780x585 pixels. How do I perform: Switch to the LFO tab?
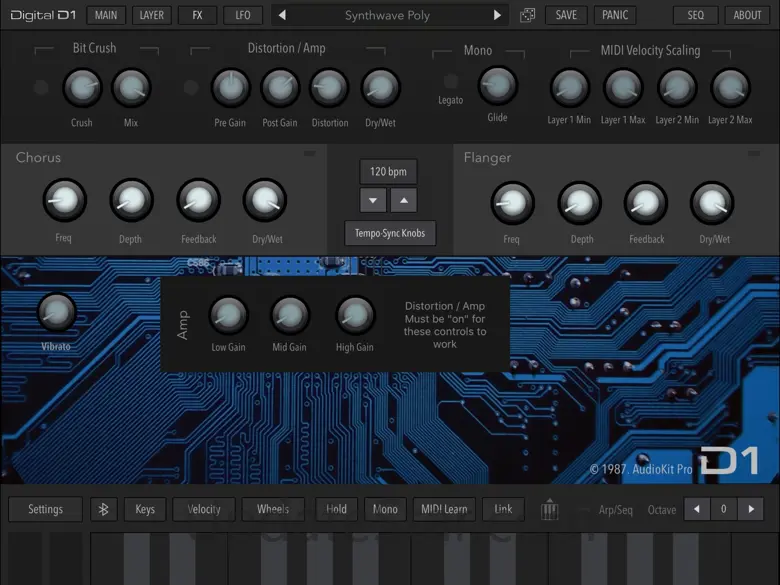click(243, 15)
